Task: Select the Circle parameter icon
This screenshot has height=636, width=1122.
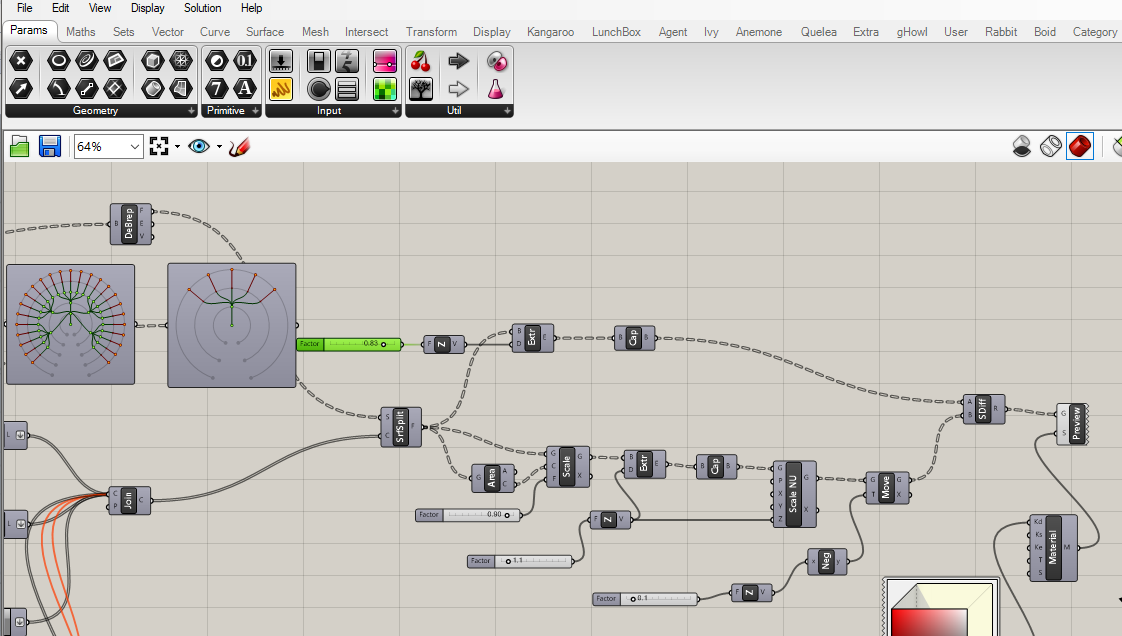Action: click(59, 61)
